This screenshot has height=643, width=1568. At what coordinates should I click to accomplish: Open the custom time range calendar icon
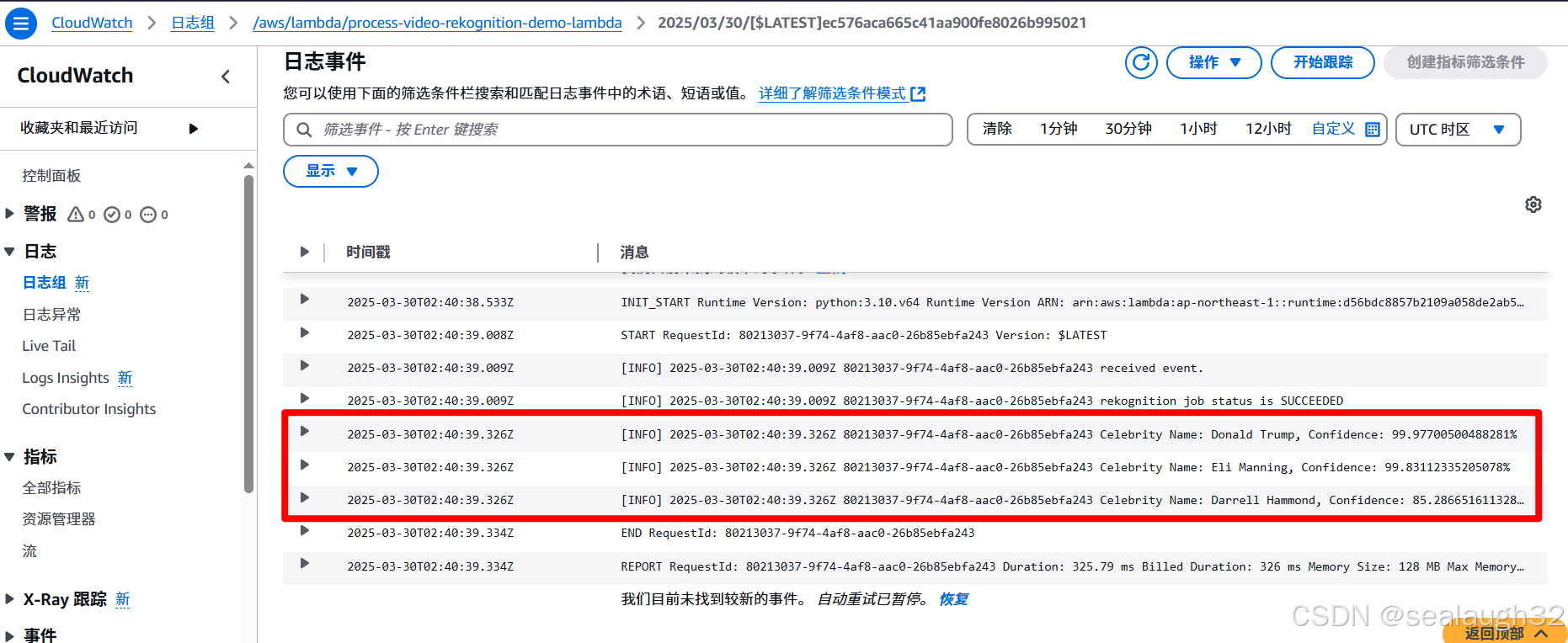pyautogui.click(x=1373, y=130)
